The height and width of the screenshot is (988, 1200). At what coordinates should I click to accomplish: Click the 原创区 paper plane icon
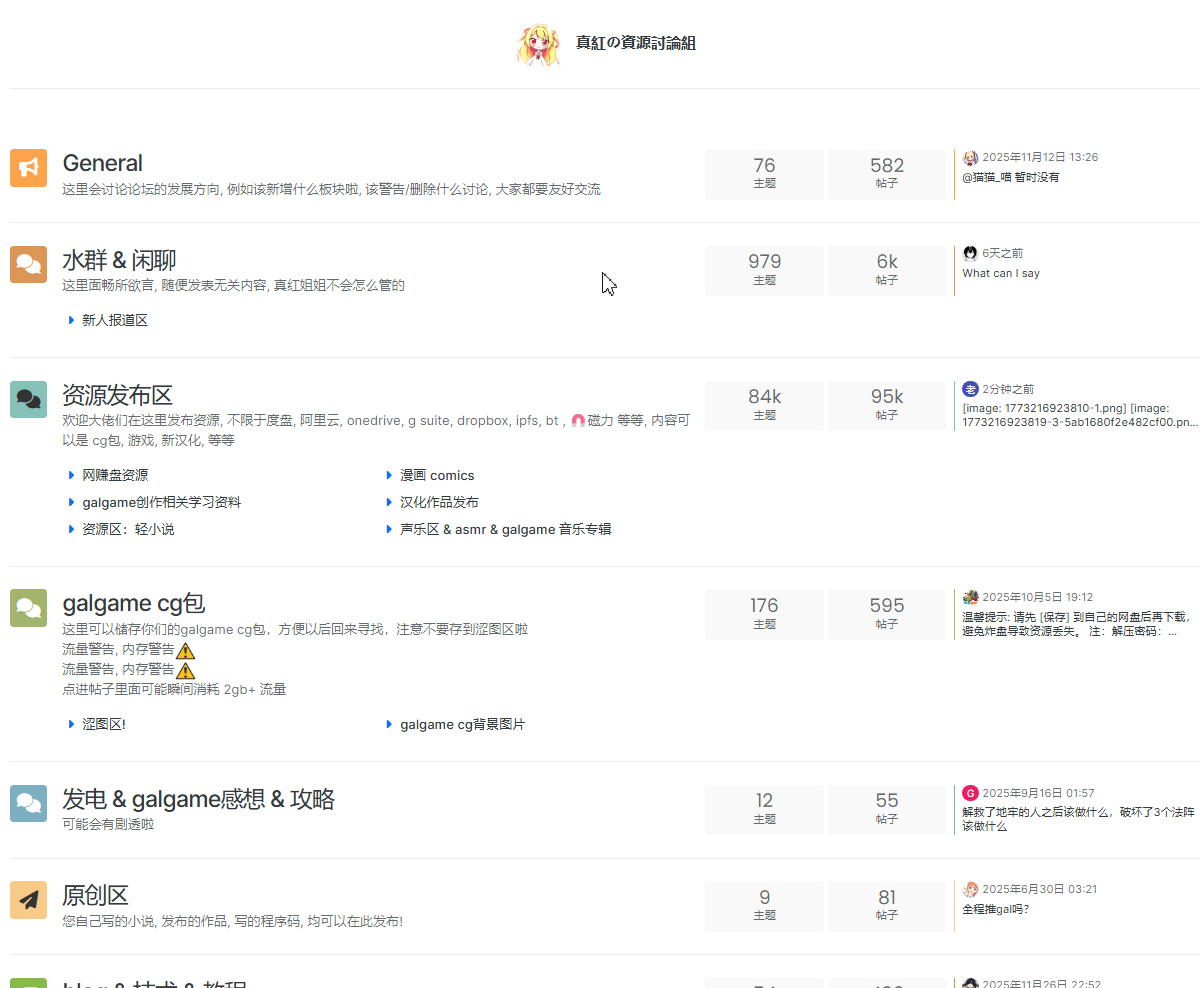[28, 899]
